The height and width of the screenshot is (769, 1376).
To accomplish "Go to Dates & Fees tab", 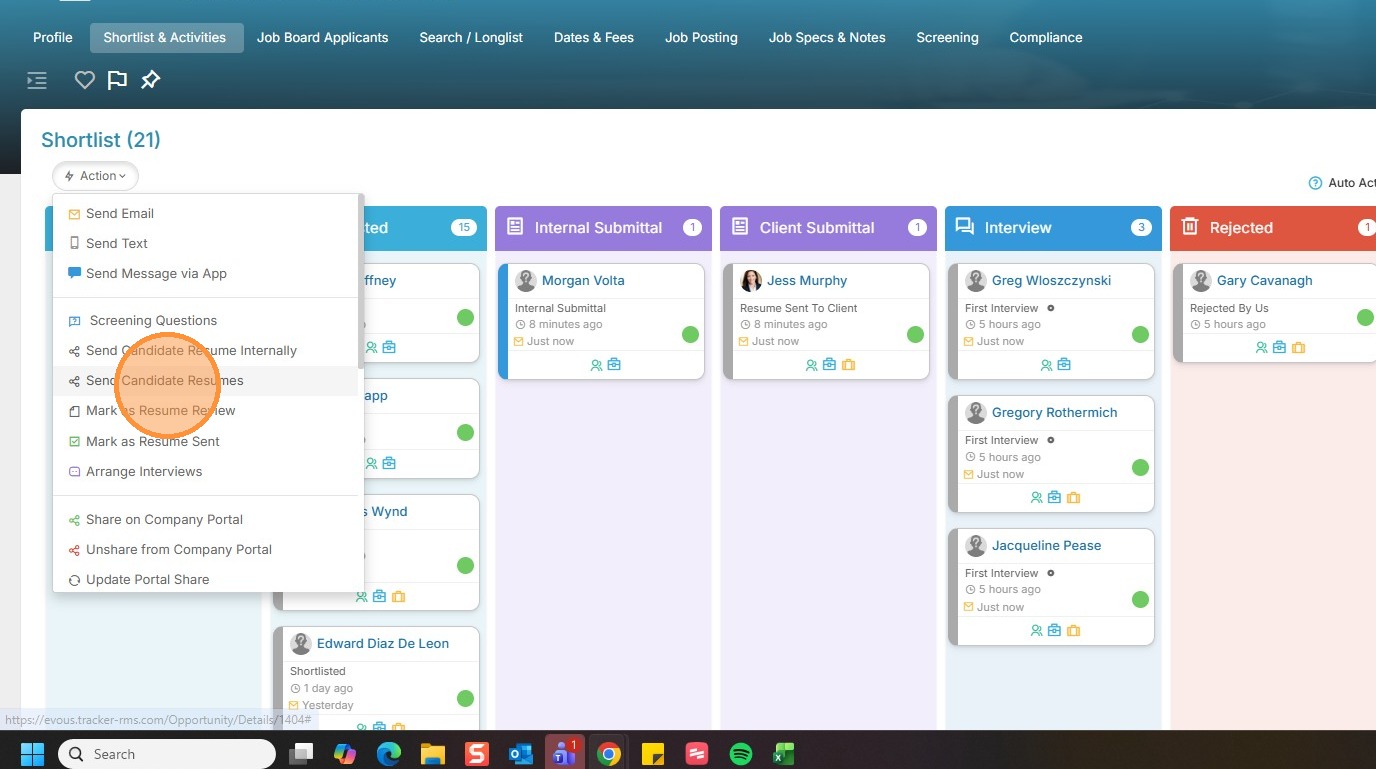I will coord(594,38).
